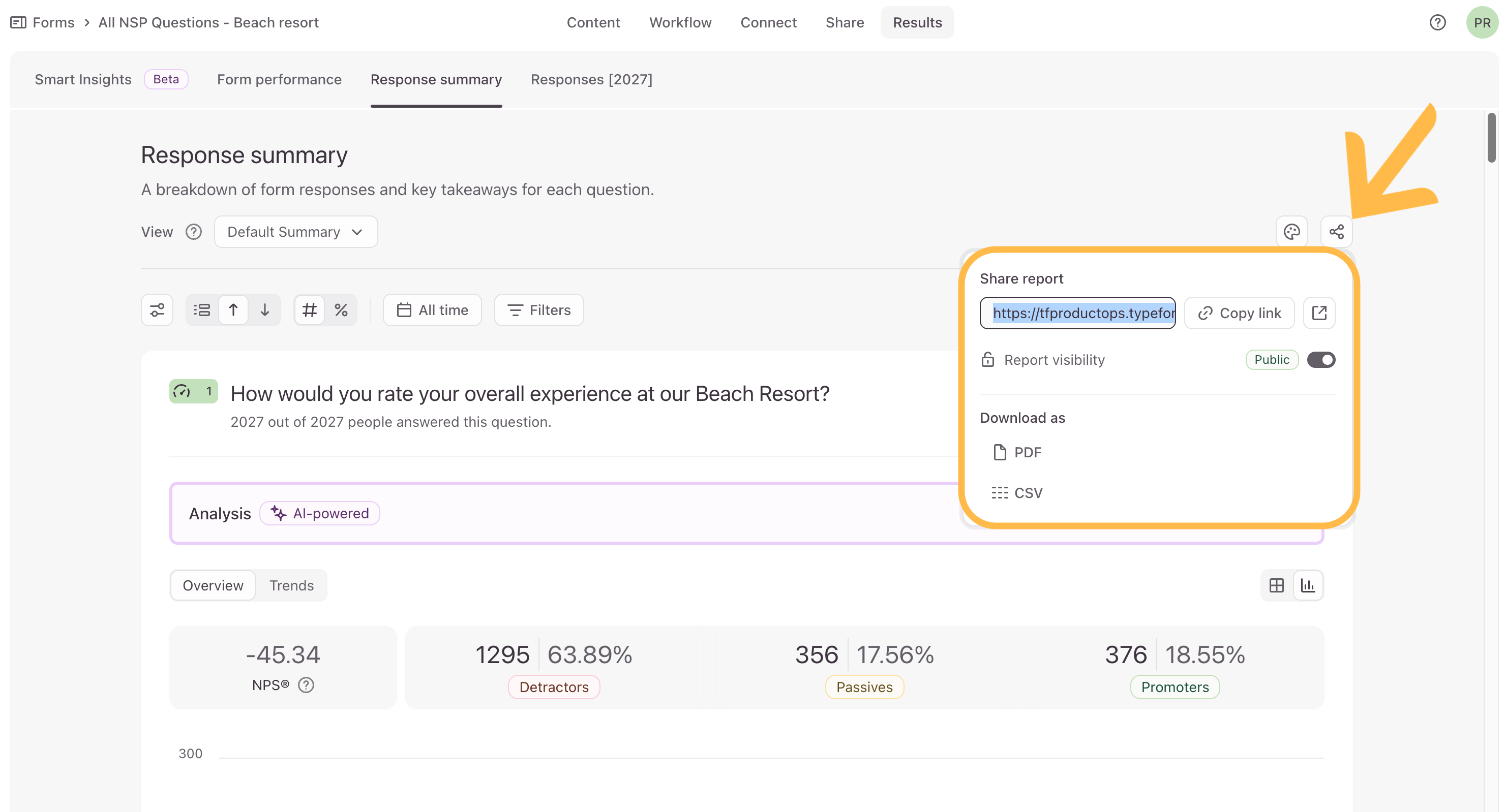This screenshot has width=1505, height=812.
Task: Open report in new tab icon
Action: [x=1319, y=313]
